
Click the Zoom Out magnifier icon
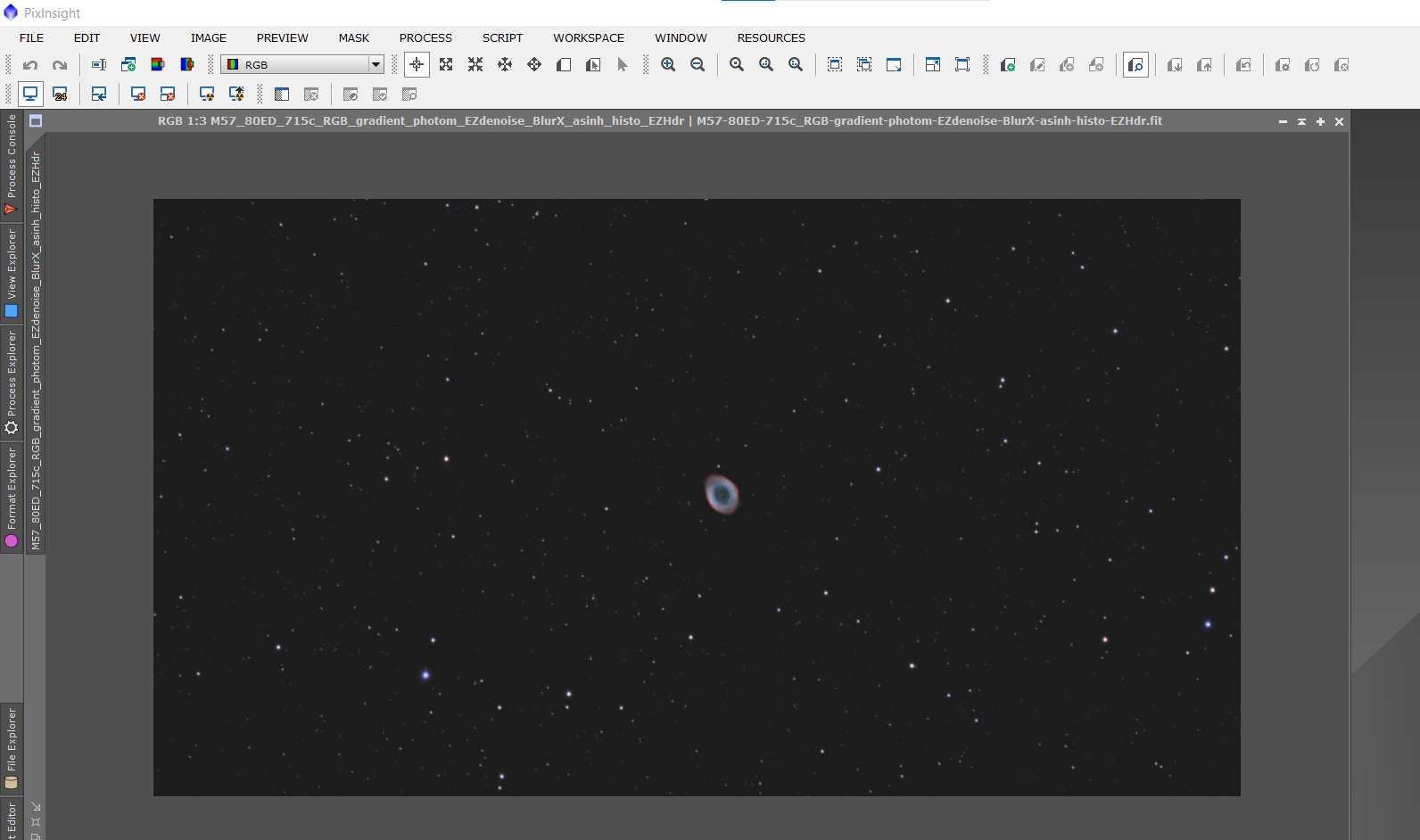698,65
